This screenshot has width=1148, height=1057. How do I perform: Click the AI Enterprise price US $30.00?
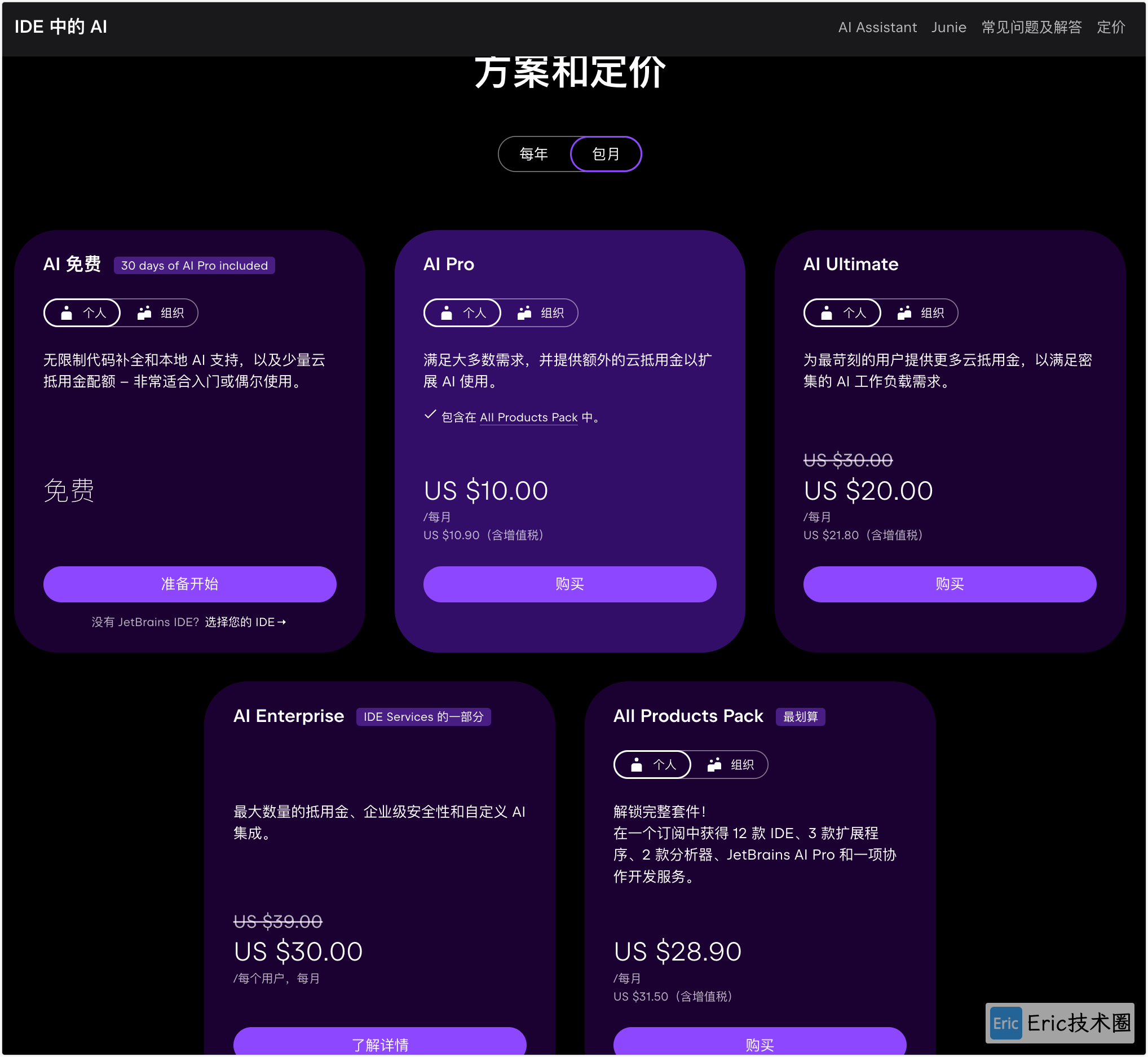click(x=298, y=952)
